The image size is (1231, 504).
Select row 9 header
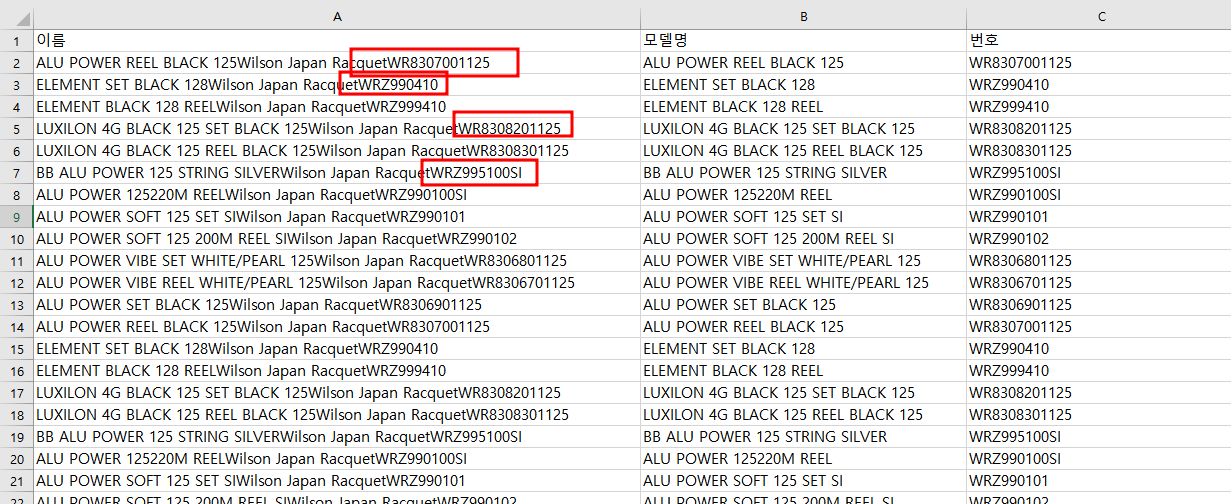[x=16, y=217]
